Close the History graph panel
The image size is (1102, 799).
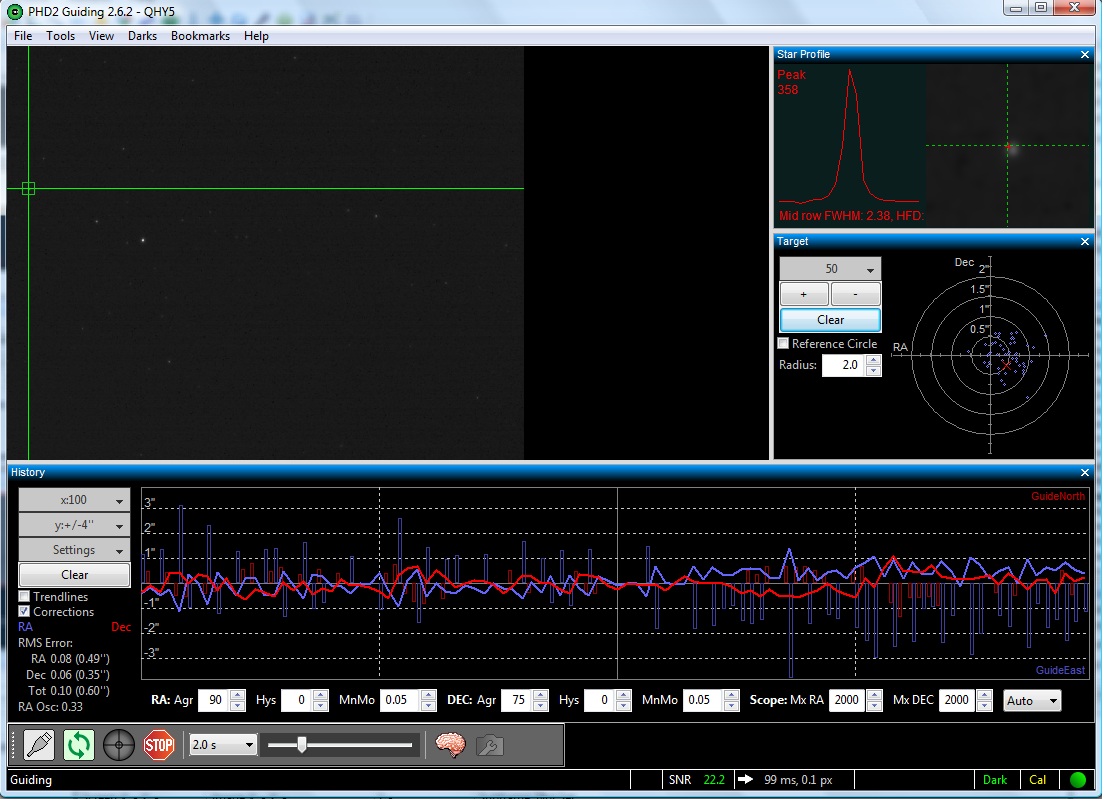point(1085,472)
